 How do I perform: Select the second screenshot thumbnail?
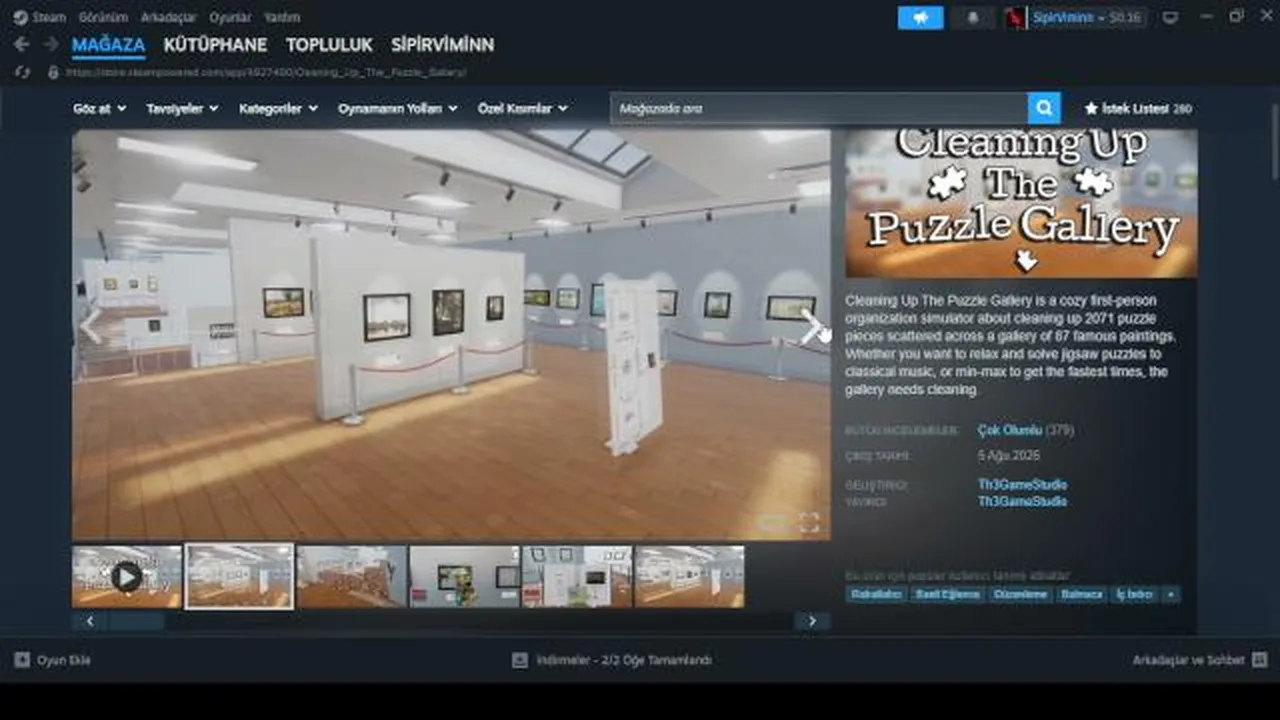coord(240,576)
